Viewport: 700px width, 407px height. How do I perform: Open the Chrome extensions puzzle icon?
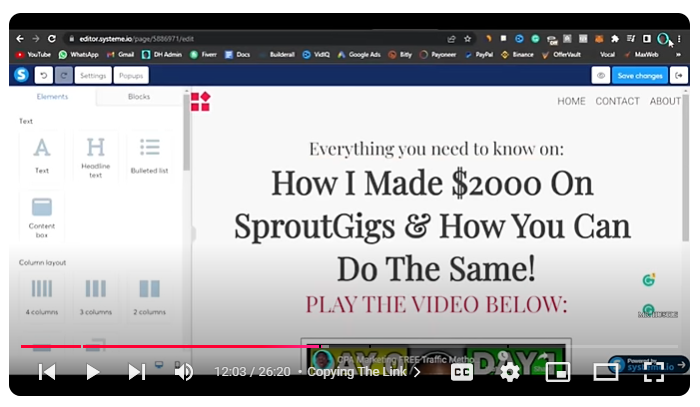click(615, 39)
